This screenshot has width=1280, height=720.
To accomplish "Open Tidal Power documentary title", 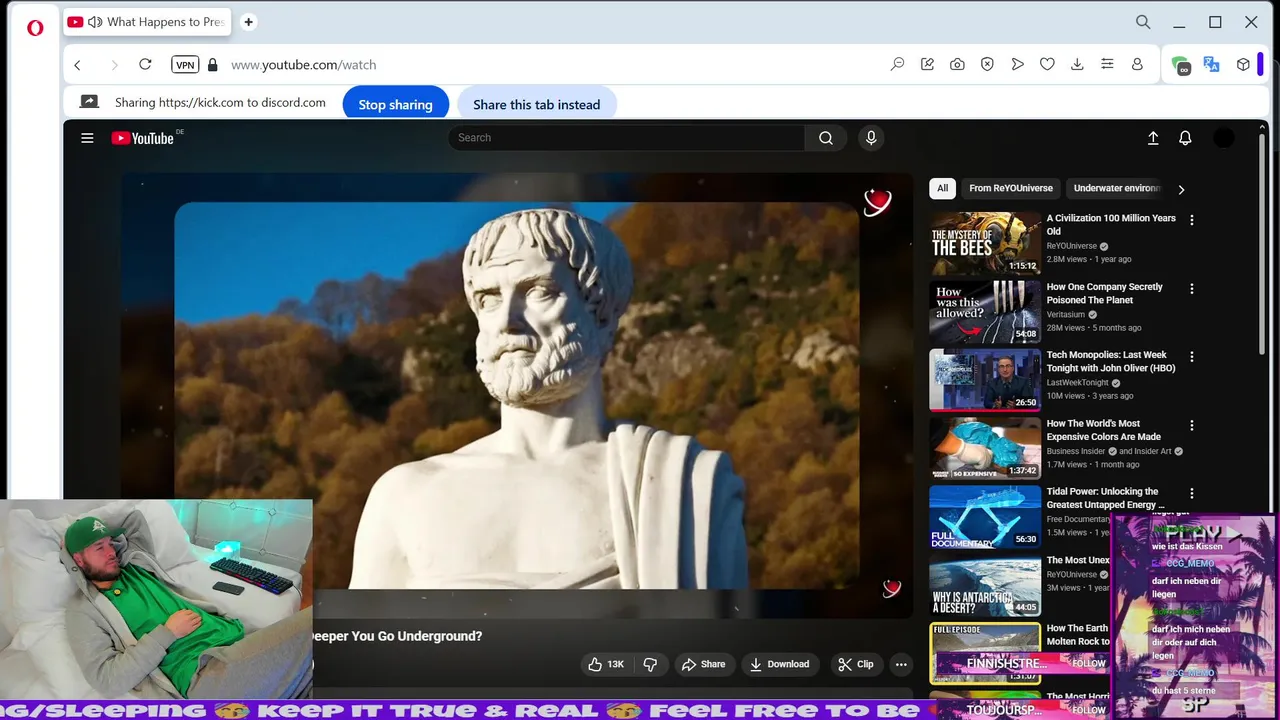I will [x=1105, y=498].
